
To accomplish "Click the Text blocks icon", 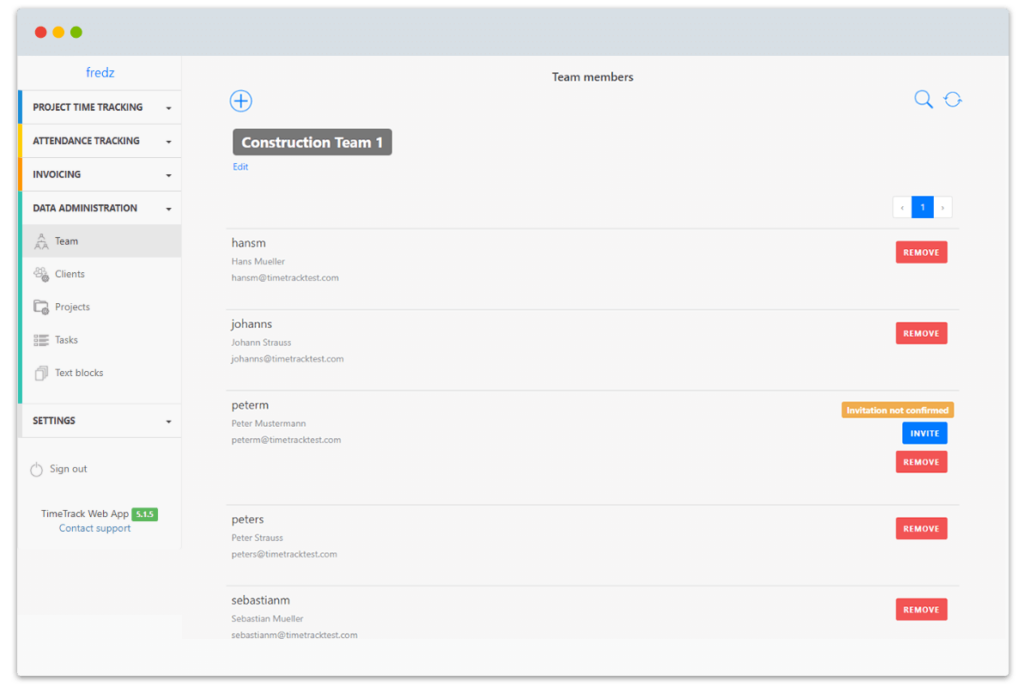I will 41,373.
